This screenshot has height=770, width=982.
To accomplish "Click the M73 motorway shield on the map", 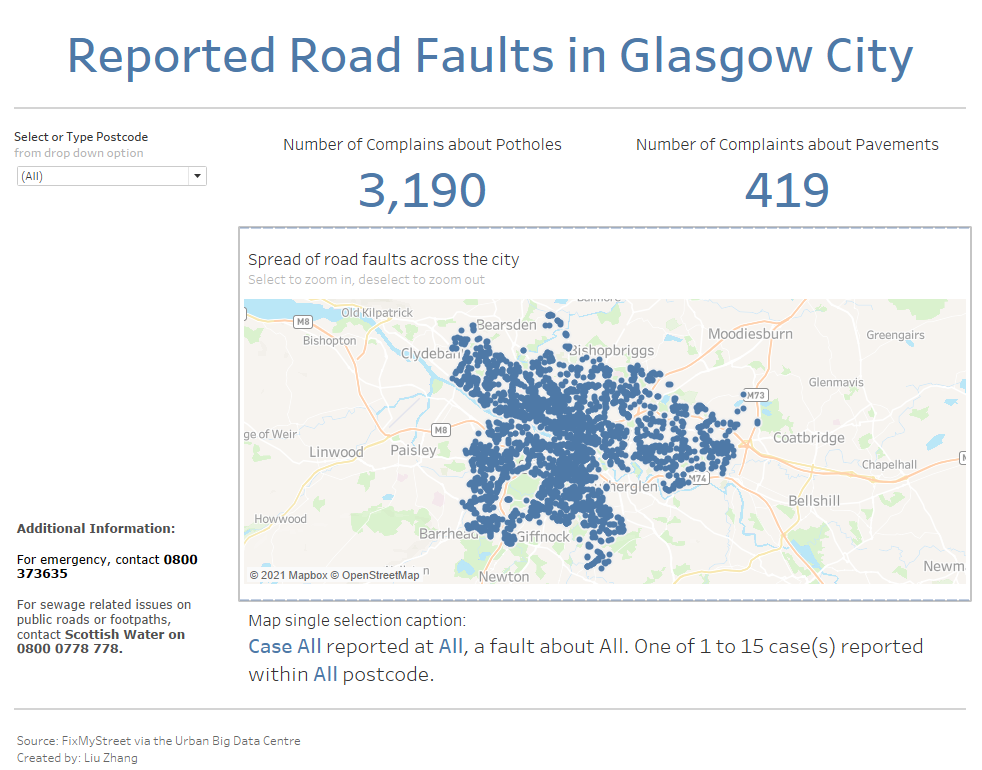I will [756, 395].
